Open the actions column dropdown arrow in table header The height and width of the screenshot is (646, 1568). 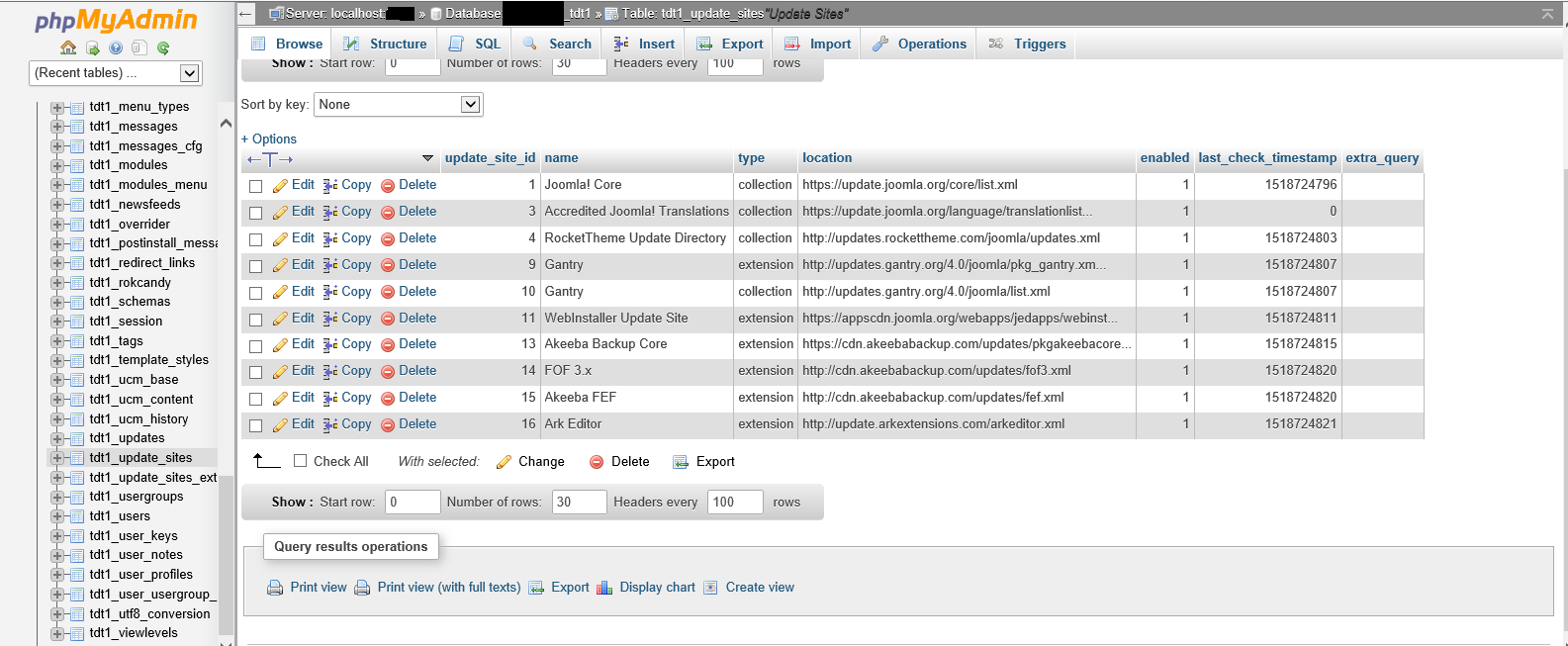point(427,158)
